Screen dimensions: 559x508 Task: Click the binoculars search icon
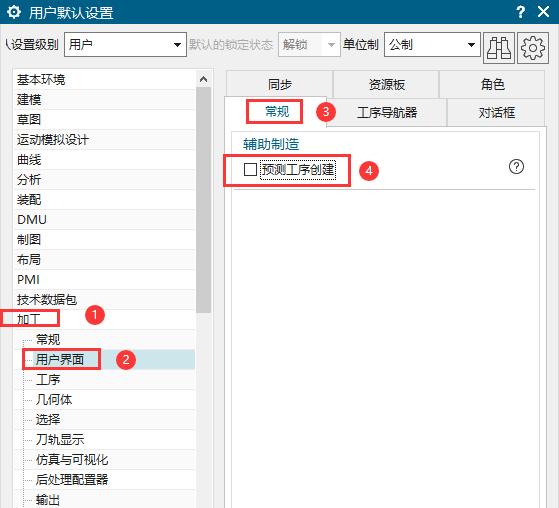[x=499, y=48]
